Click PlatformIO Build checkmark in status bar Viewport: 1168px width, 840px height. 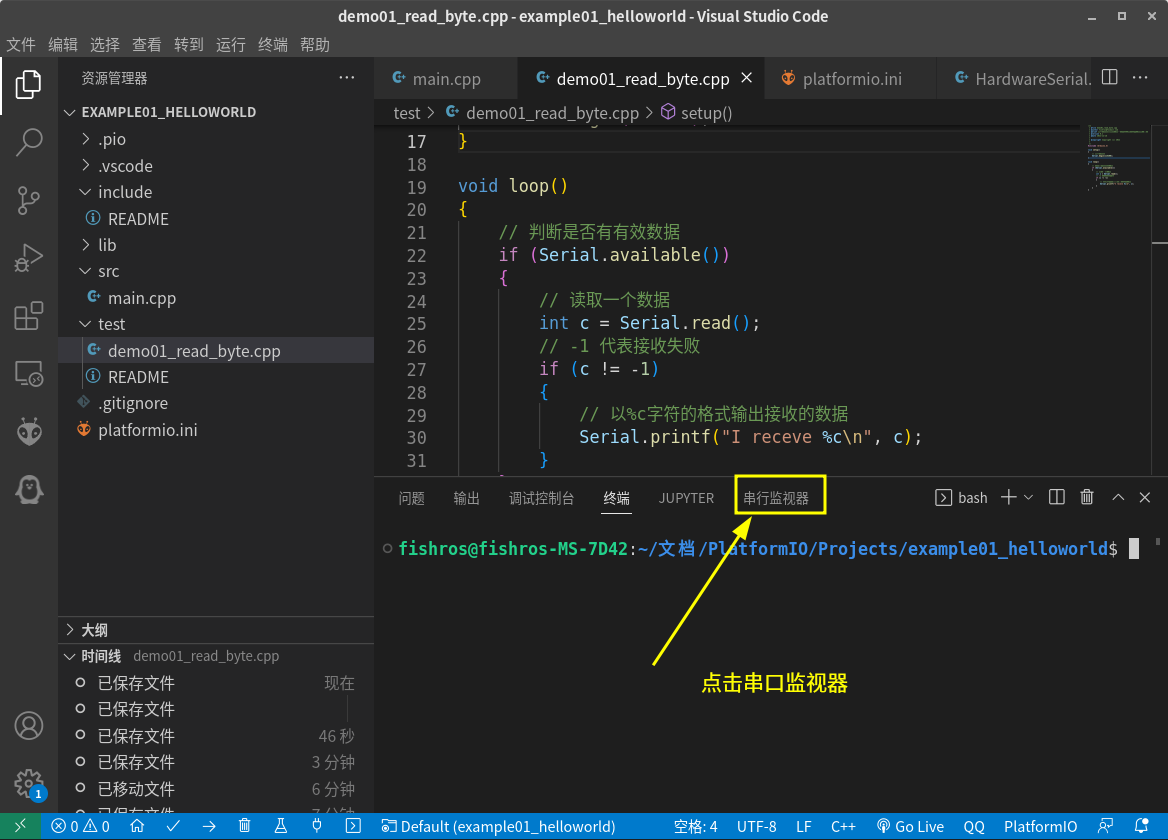pyautogui.click(x=173, y=827)
